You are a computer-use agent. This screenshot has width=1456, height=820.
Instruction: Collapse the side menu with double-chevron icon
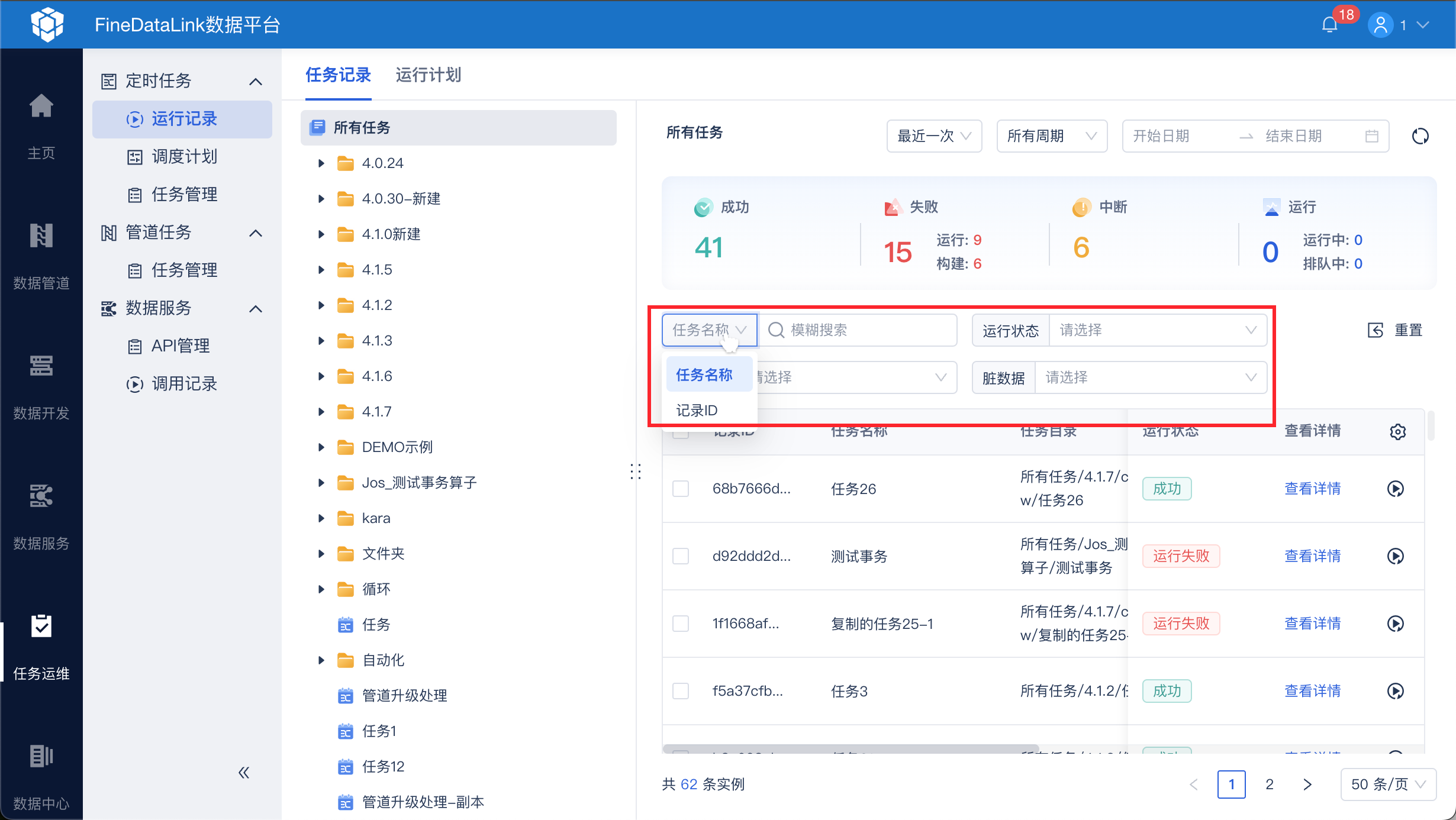click(244, 772)
